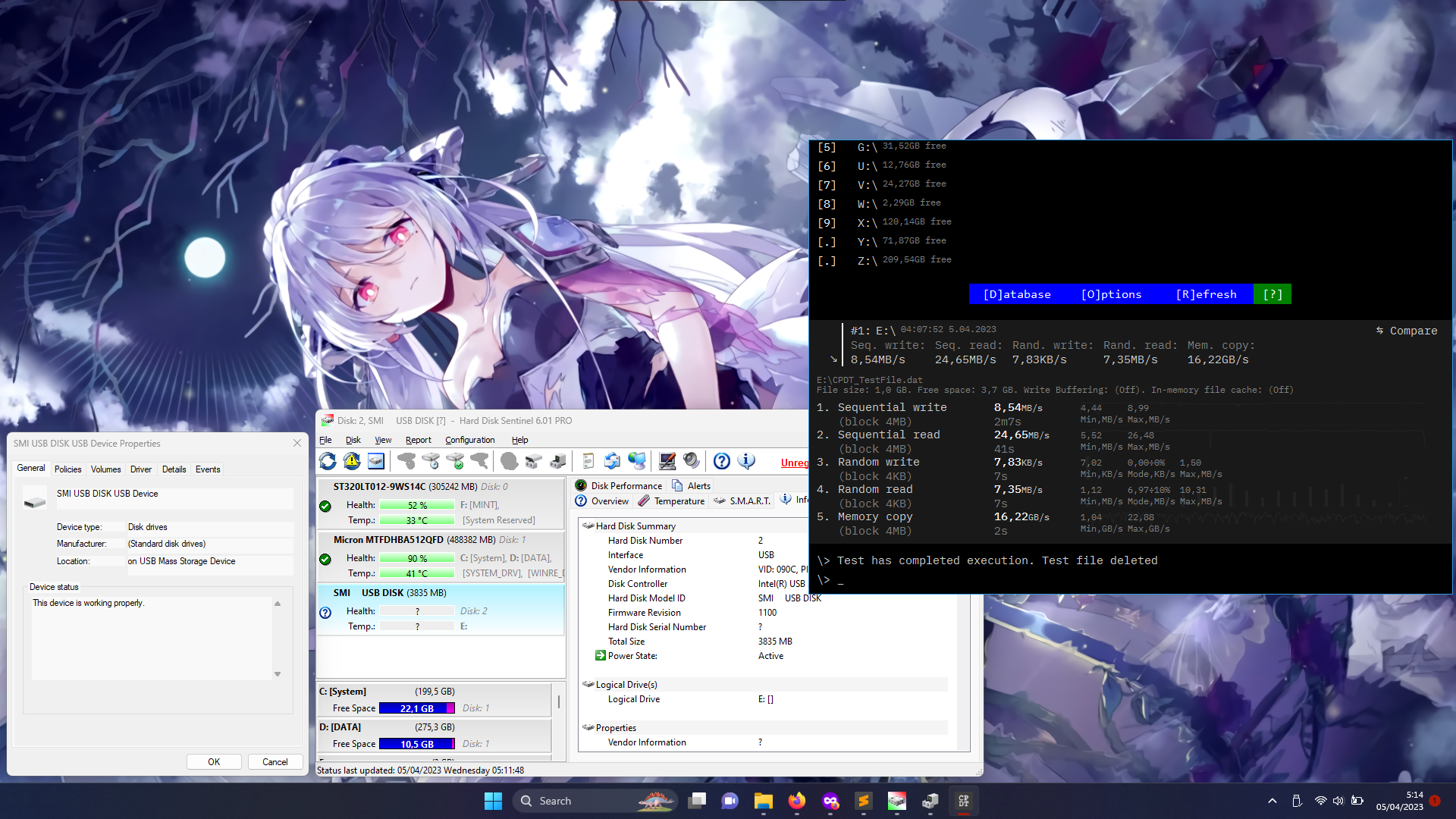Click the blue question mark help icon

tap(722, 461)
